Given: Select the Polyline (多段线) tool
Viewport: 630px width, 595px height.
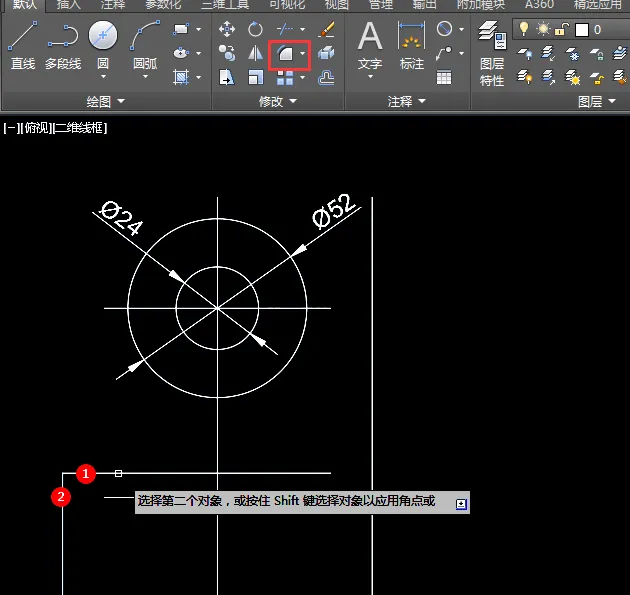Looking at the screenshot, I should pos(63,45).
